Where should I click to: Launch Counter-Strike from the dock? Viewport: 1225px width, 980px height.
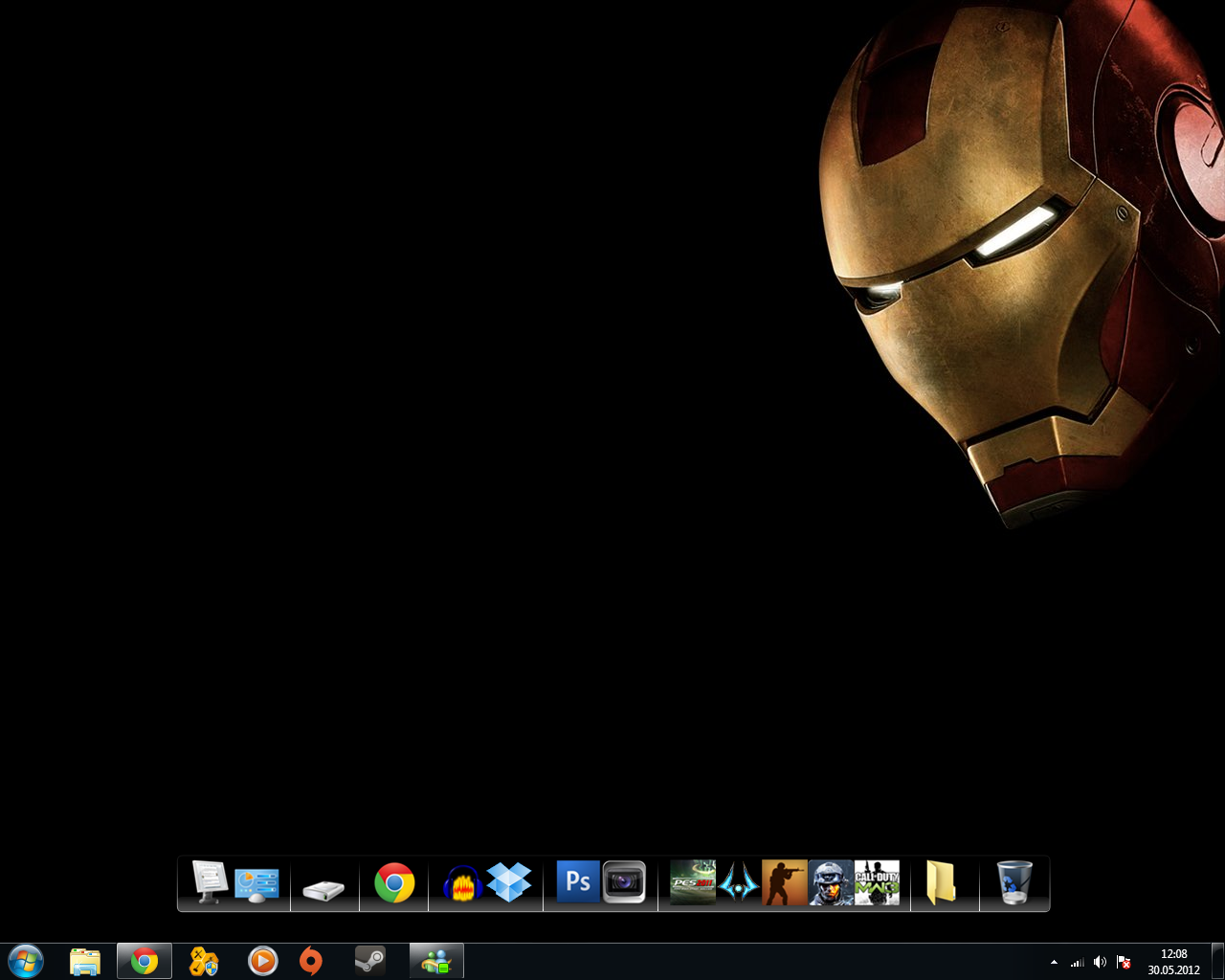pos(784,882)
